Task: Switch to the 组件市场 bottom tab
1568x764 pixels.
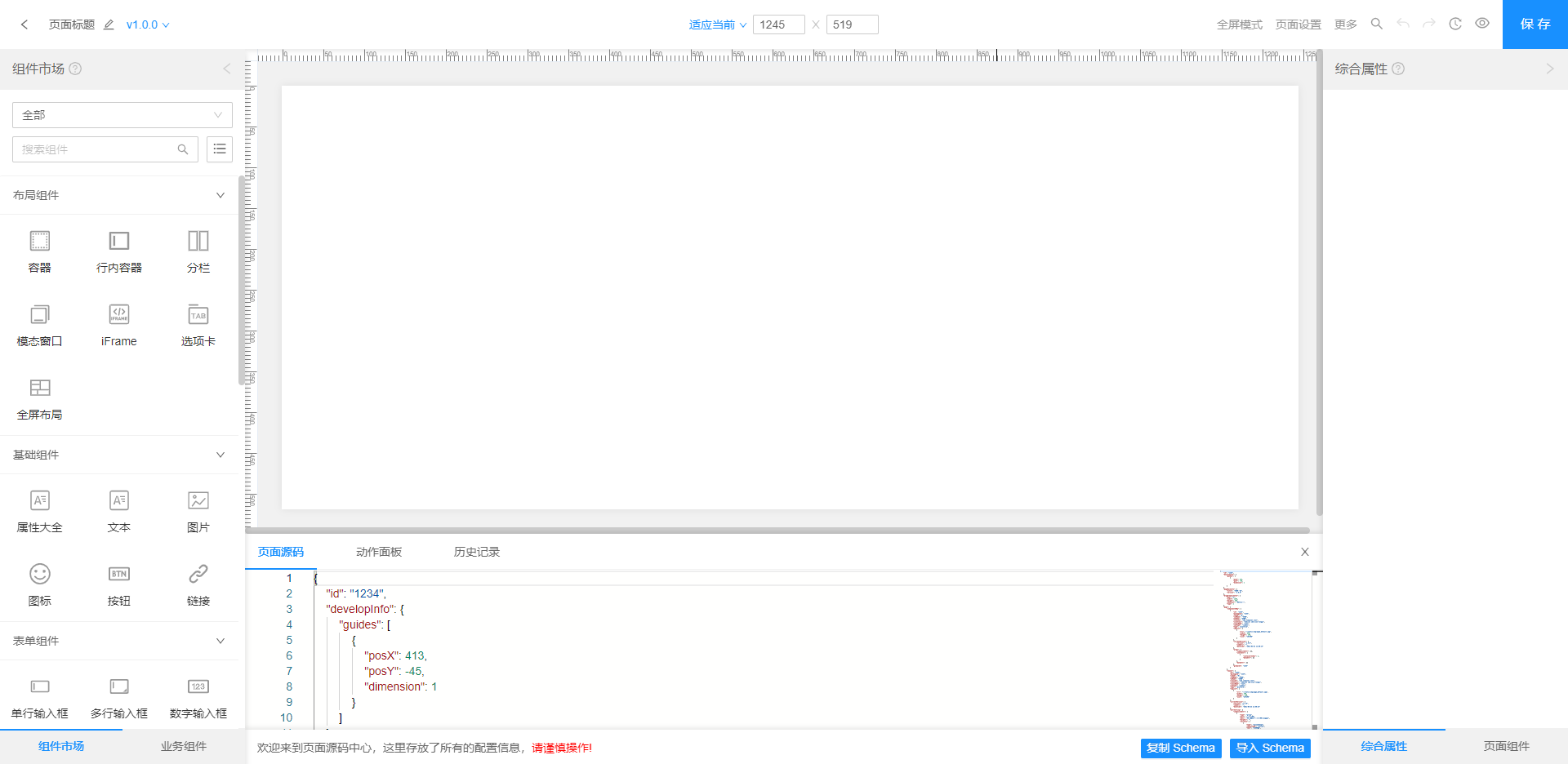Action: [61, 746]
